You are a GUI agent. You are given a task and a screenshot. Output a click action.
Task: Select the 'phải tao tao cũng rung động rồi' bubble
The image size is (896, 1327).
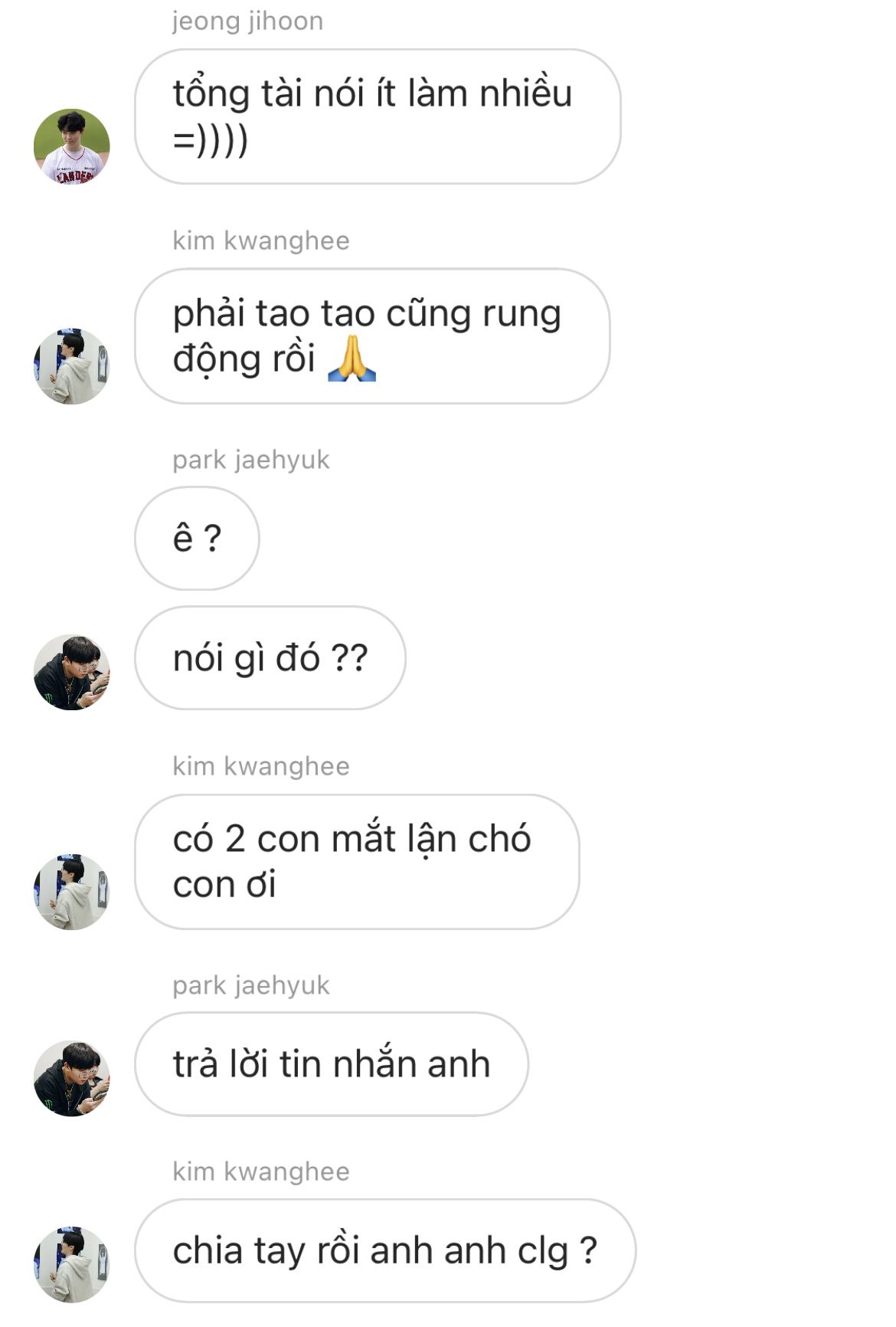pyautogui.click(x=372, y=336)
